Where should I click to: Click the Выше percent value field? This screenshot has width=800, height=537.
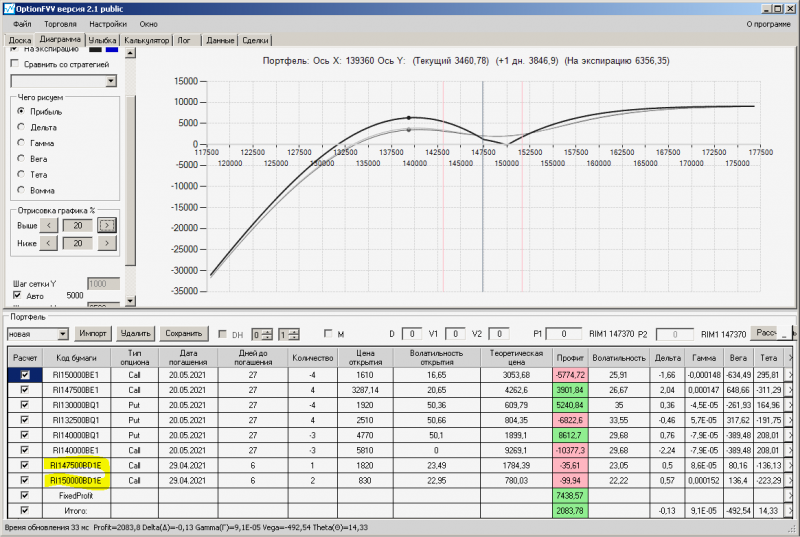[78, 225]
